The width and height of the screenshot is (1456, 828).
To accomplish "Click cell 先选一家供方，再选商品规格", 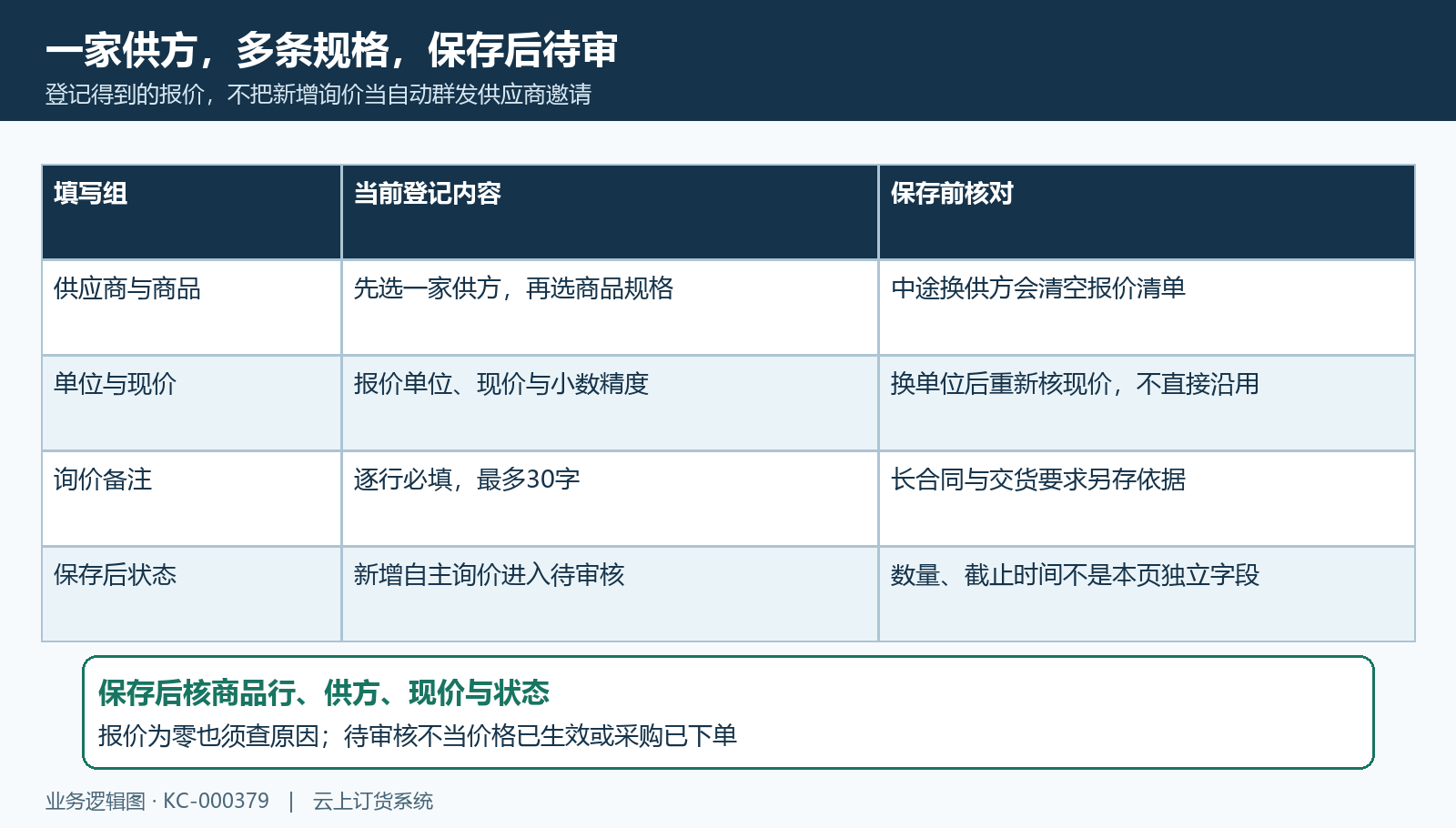I will pos(610,308).
